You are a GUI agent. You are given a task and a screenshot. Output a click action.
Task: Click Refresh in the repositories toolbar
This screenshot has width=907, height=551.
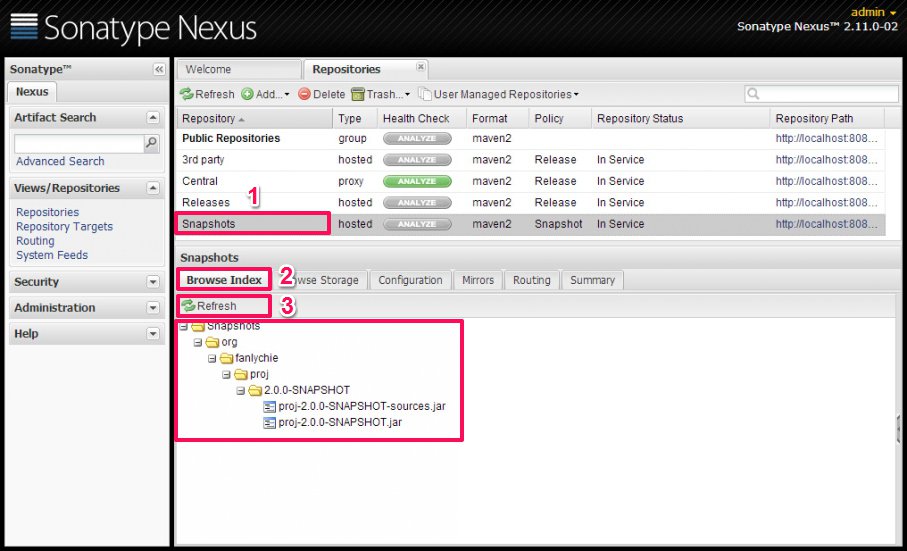coord(207,94)
